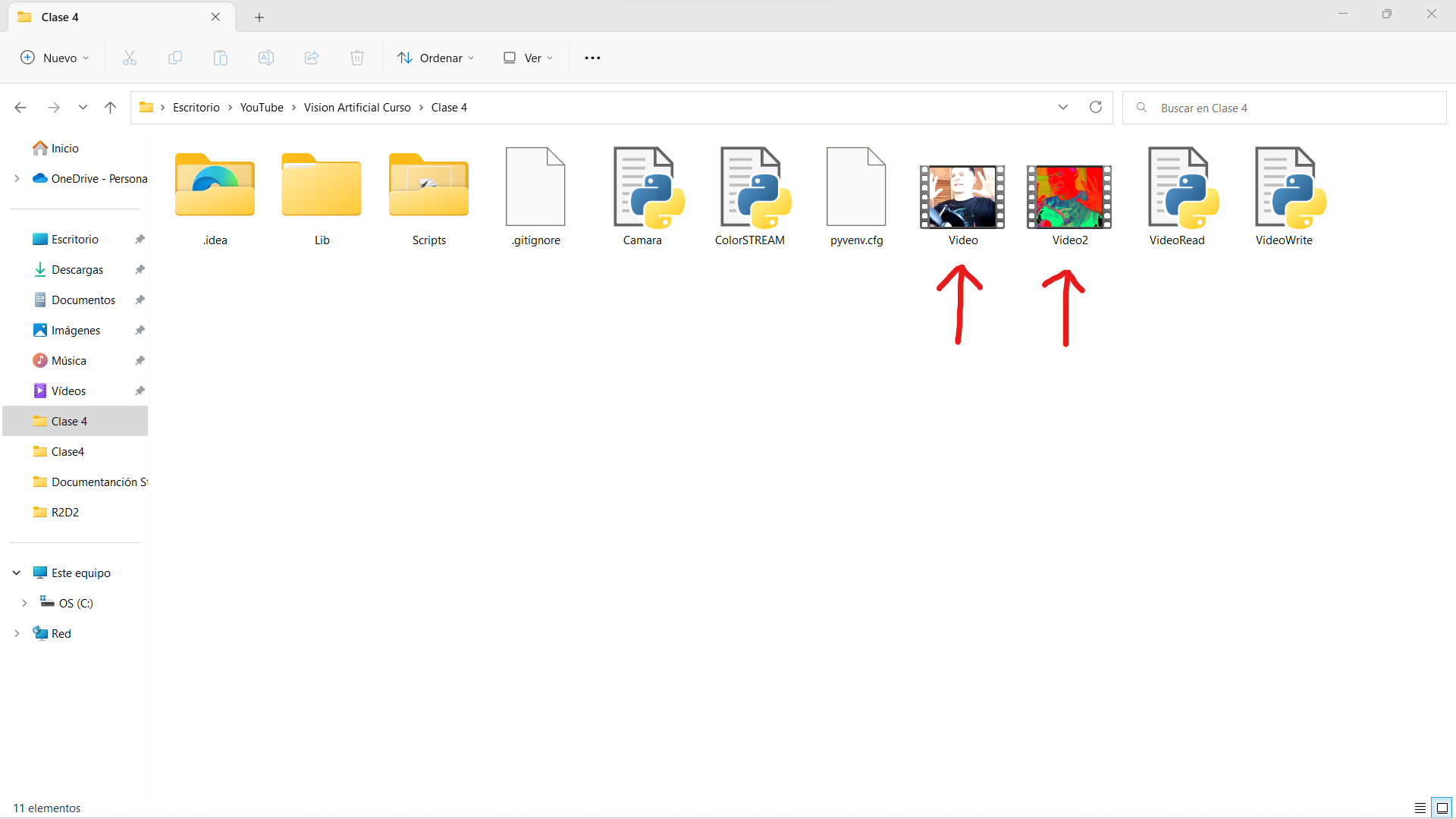Go up one folder level
Screen dimensions: 1456x819
[x=110, y=107]
